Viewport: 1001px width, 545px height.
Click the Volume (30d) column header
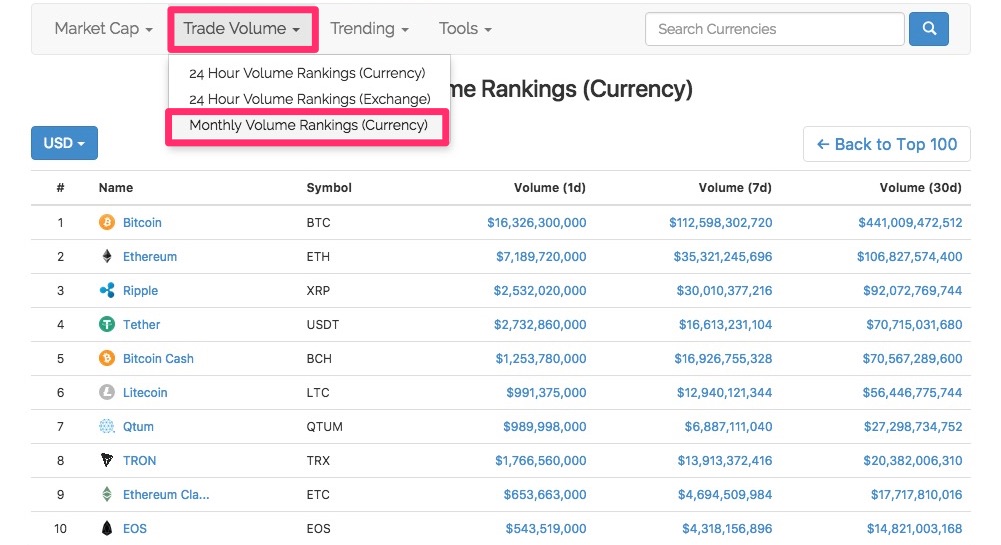click(x=921, y=188)
